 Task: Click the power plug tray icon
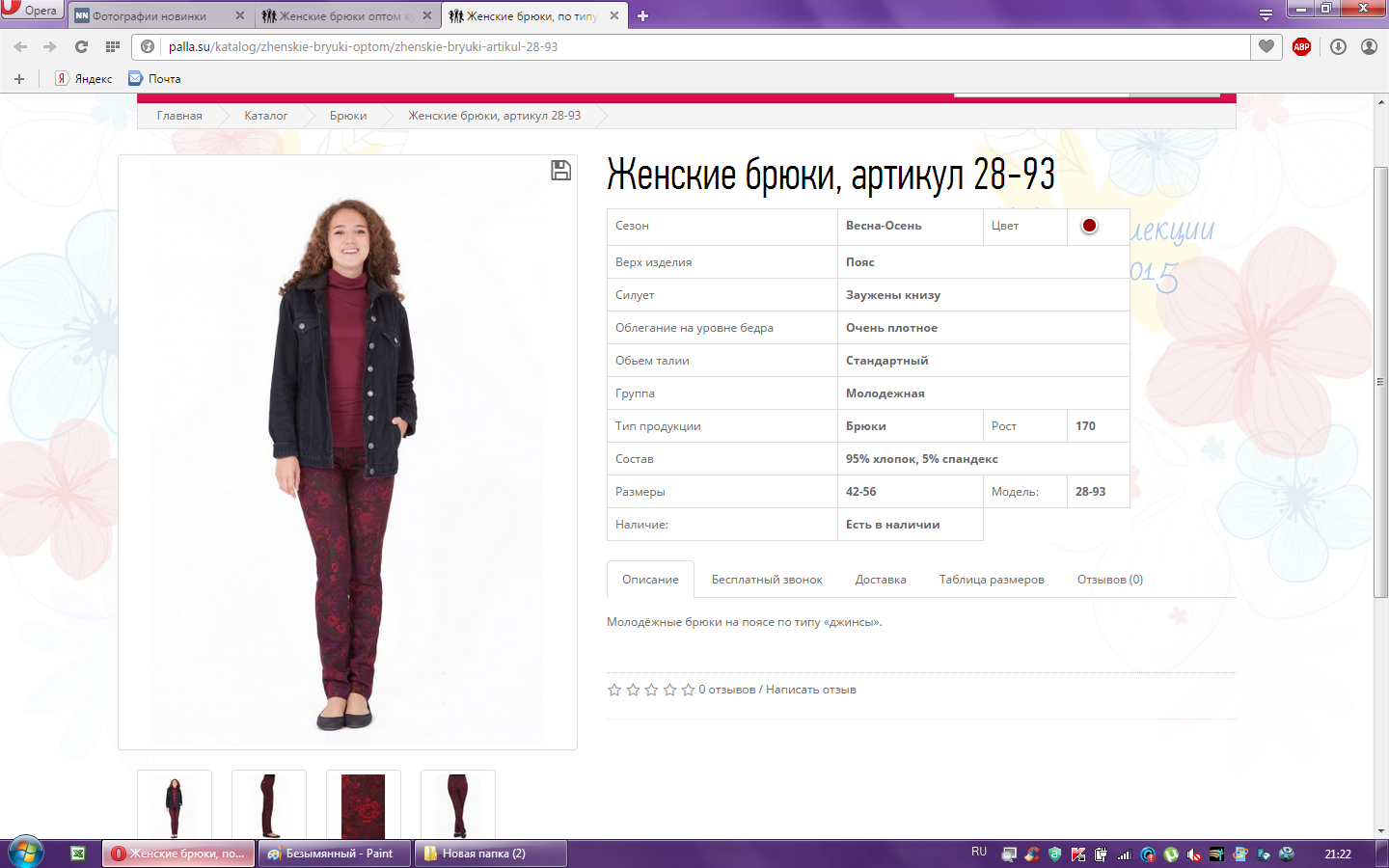(x=1102, y=854)
